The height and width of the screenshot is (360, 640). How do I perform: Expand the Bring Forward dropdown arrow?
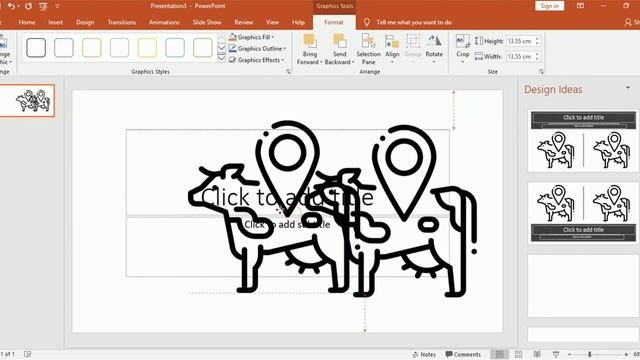pyautogui.click(x=321, y=62)
